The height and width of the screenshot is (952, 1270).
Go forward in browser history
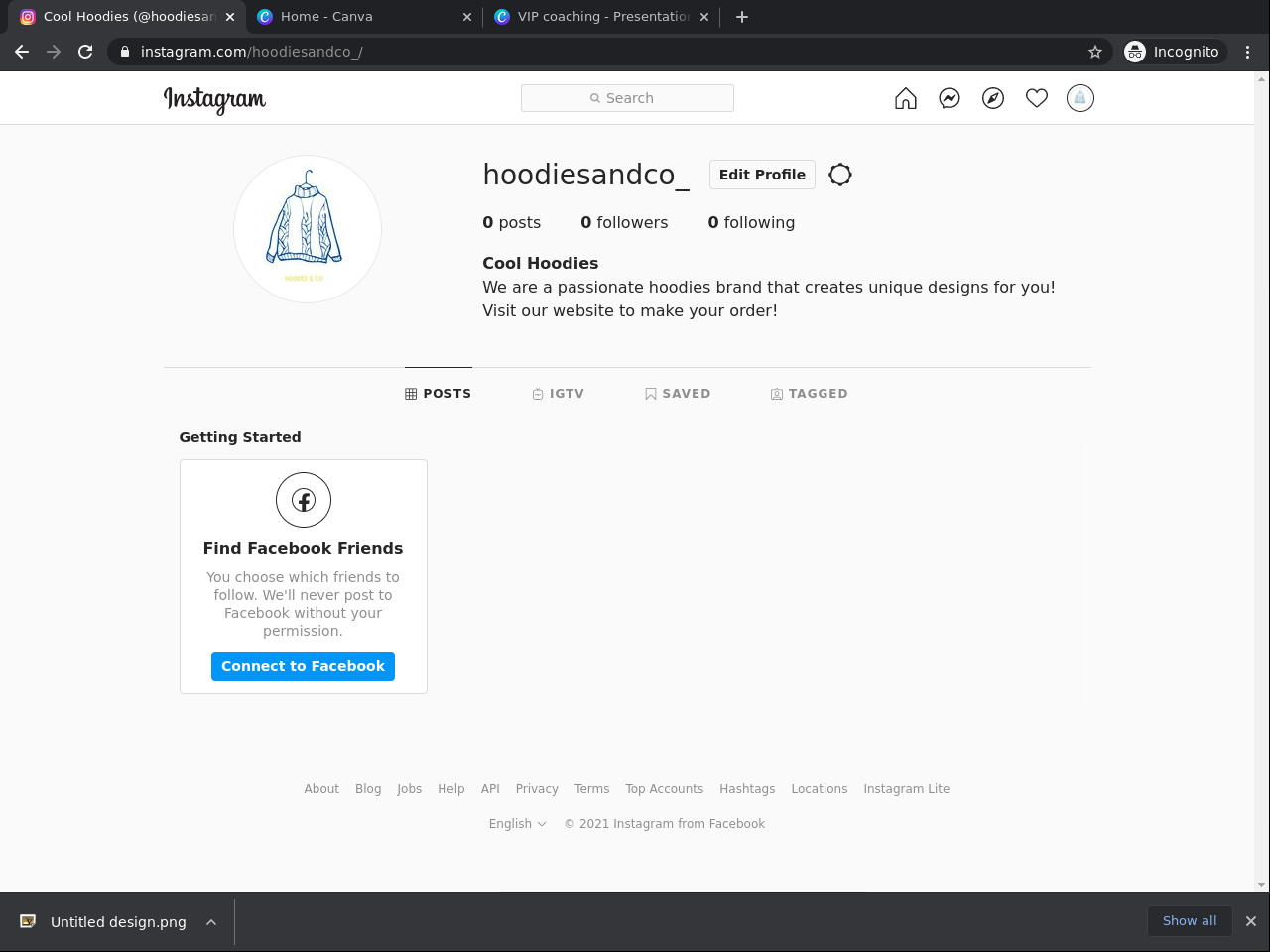point(54,52)
